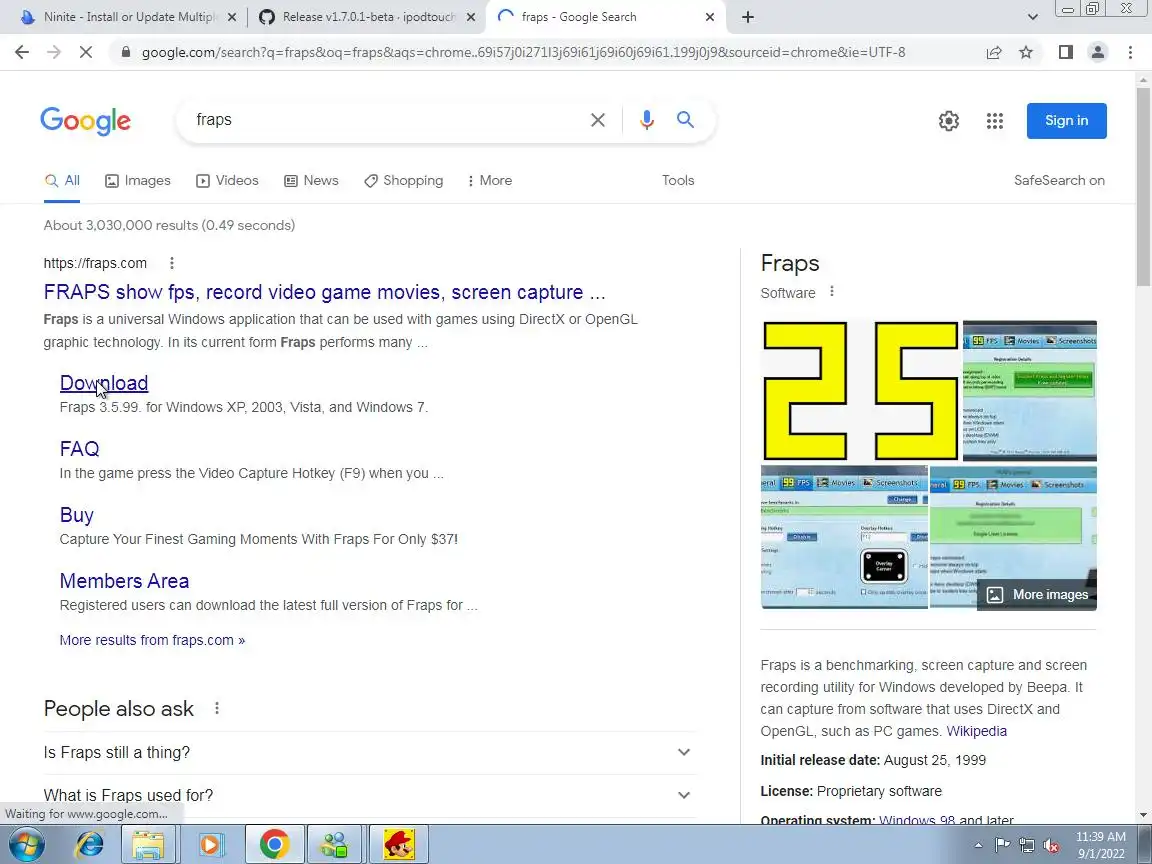Screen dimensions: 1152x864
Task: Click the Sign in button
Action: tap(1066, 120)
